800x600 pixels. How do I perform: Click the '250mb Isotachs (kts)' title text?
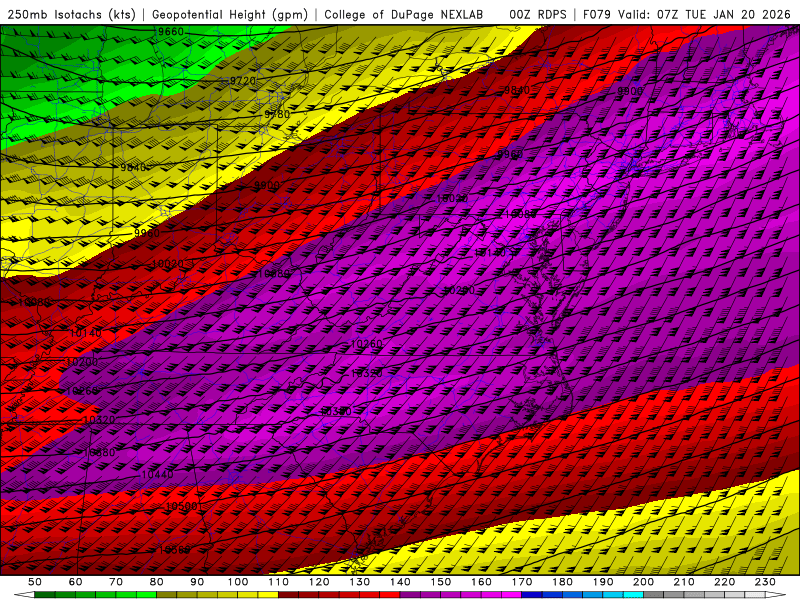coord(72,14)
